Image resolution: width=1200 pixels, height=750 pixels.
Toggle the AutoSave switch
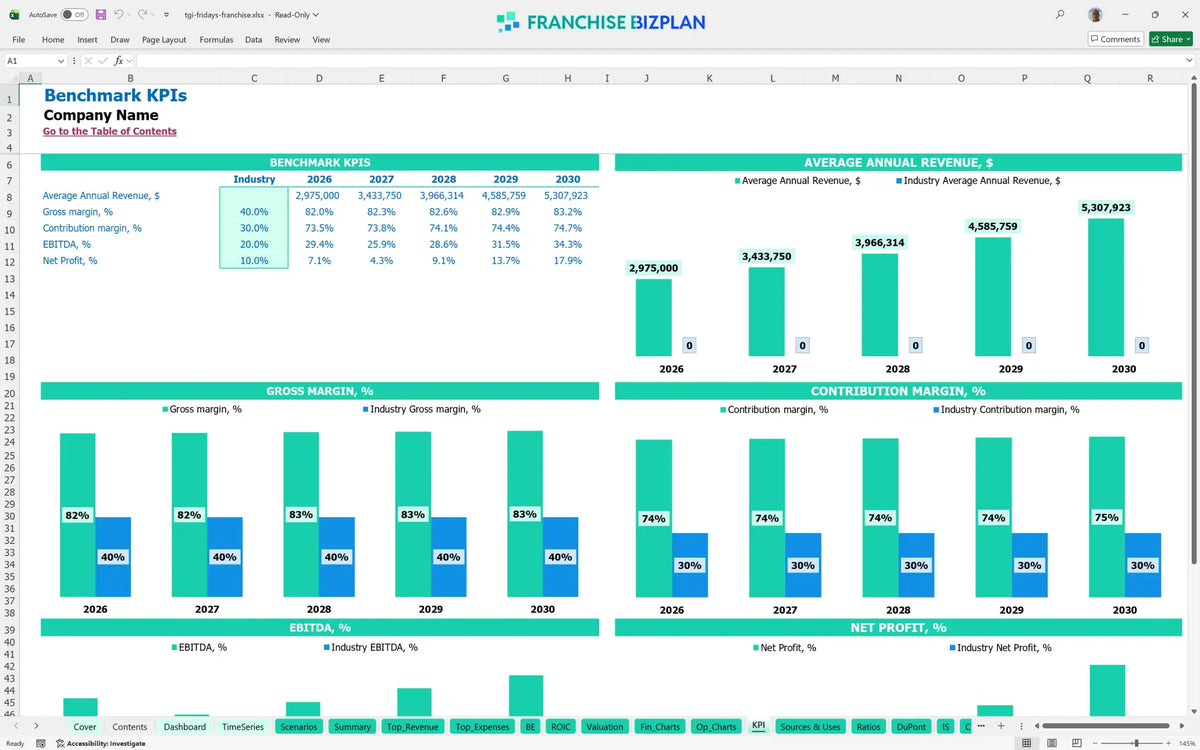tap(73, 15)
